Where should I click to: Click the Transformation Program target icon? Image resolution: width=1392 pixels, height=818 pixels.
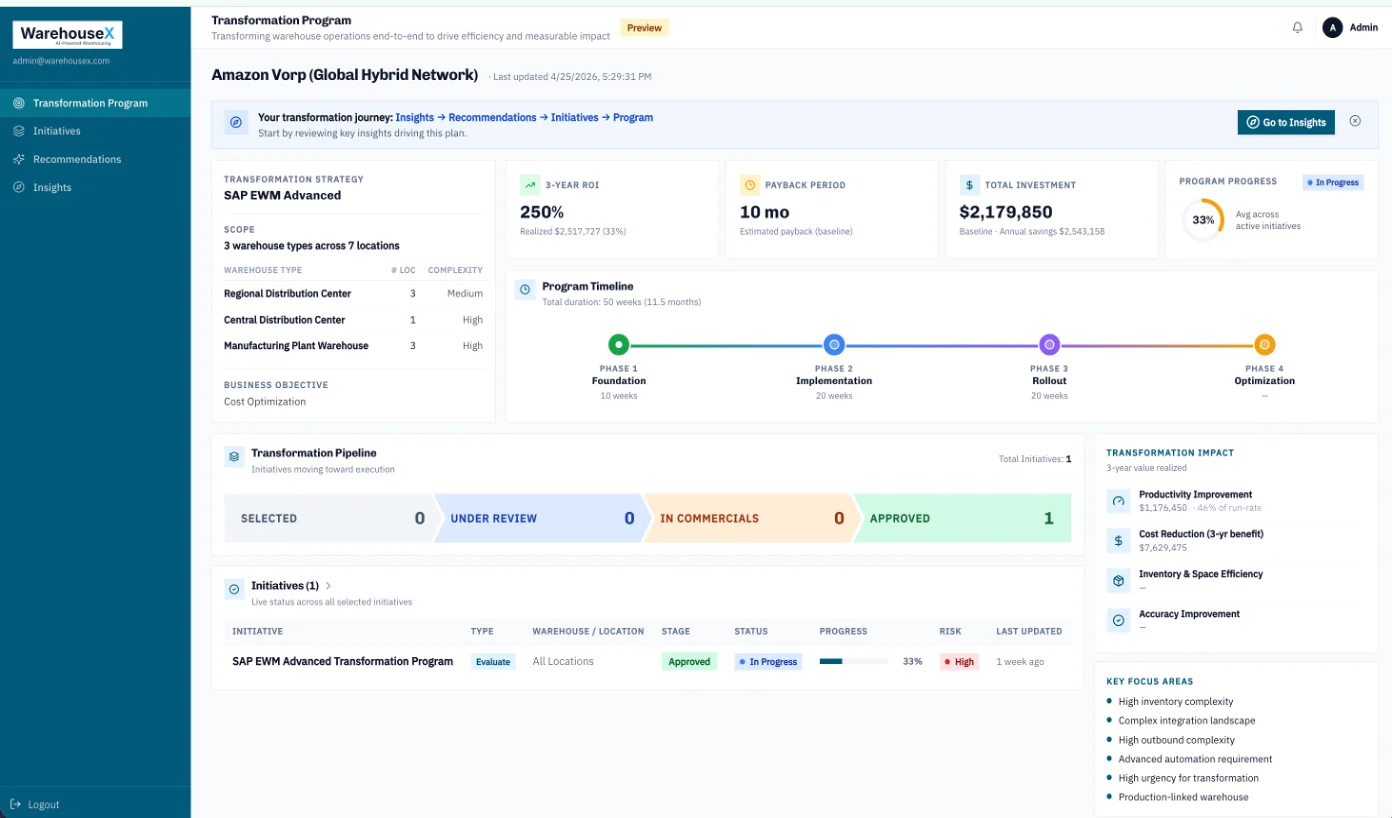pos(19,103)
